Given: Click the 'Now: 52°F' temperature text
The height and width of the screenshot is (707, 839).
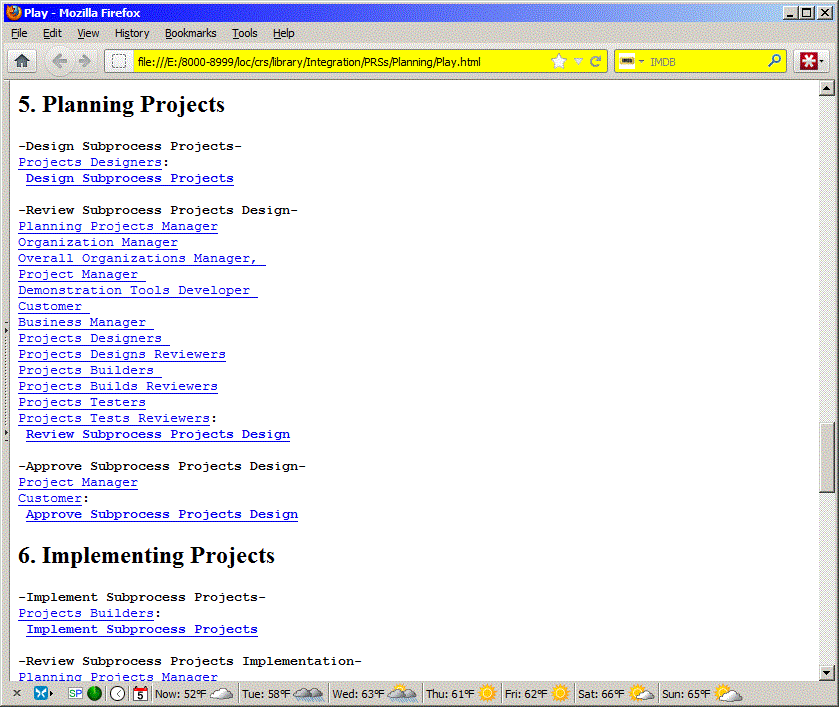Looking at the screenshot, I should pyautogui.click(x=180, y=694).
